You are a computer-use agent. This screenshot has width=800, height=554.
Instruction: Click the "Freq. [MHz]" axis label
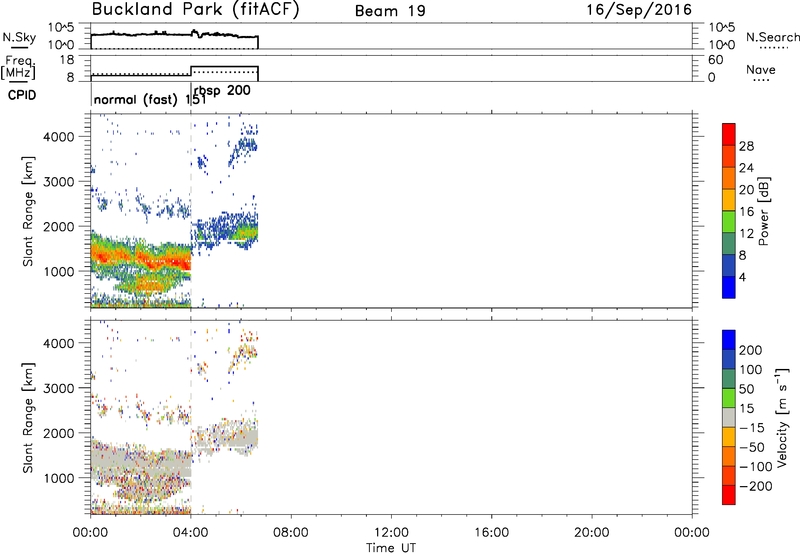[19, 67]
